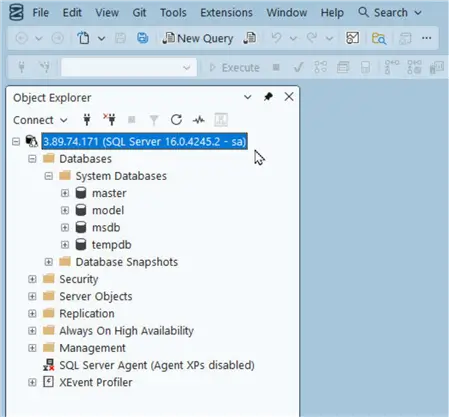Screen dimensions: 449x417
Task: Open the Tools menu
Action: point(173,13)
